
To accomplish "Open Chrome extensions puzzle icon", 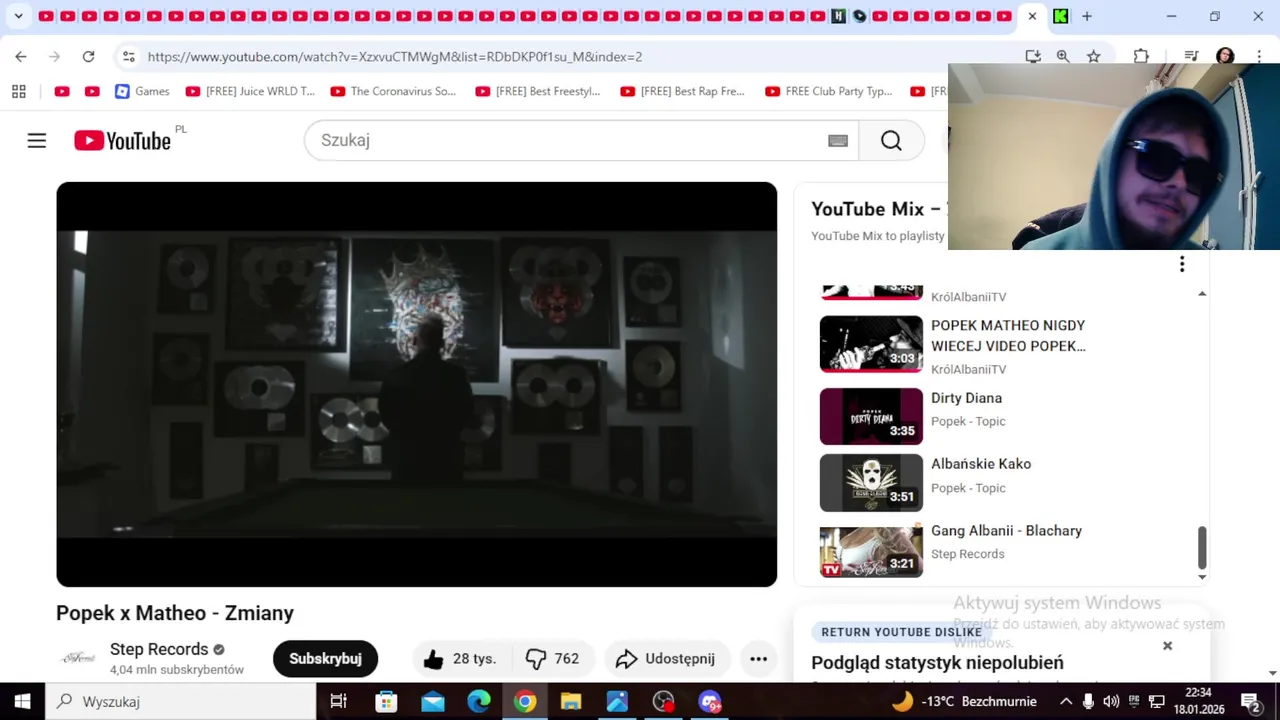I will (x=1141, y=57).
